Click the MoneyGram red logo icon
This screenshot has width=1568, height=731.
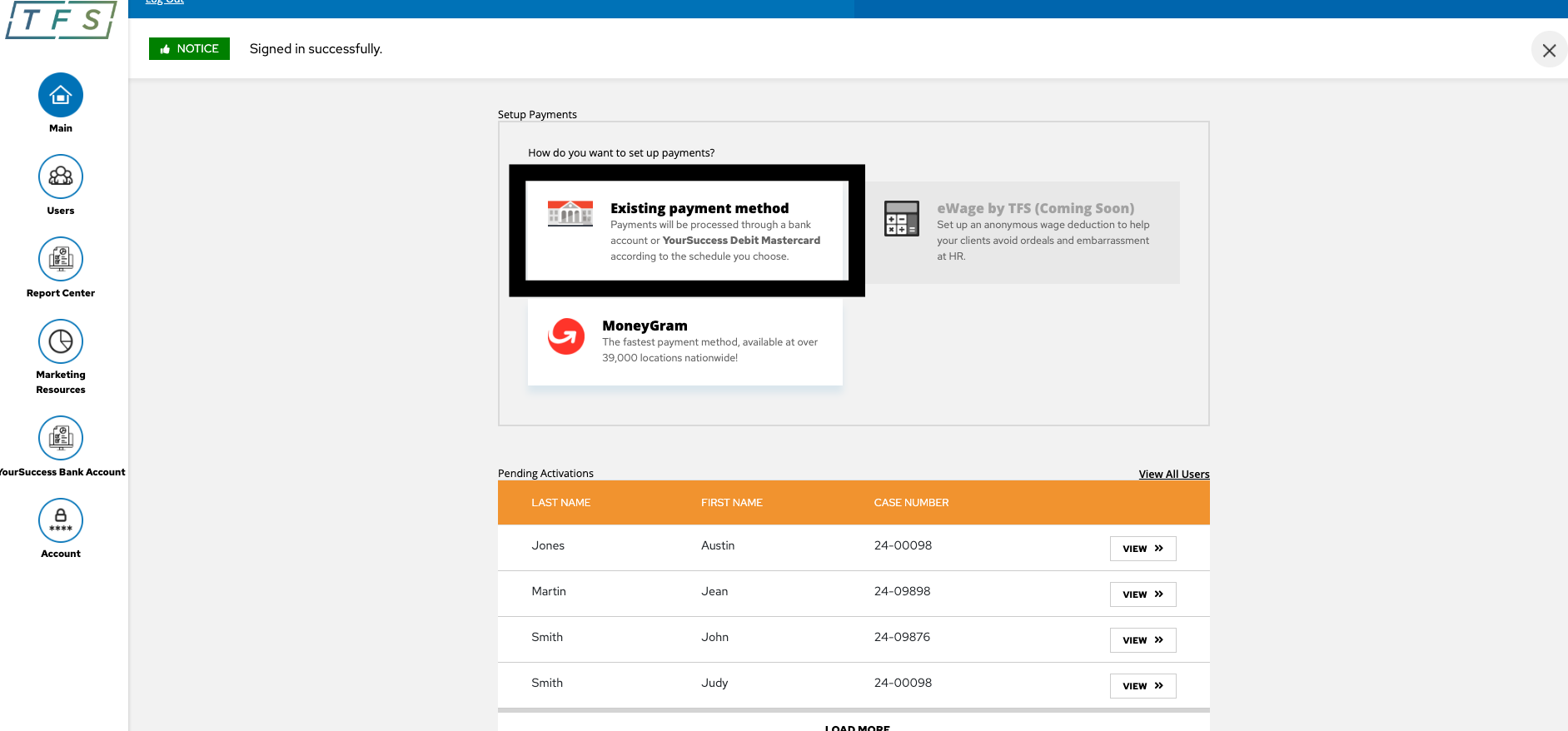[566, 336]
